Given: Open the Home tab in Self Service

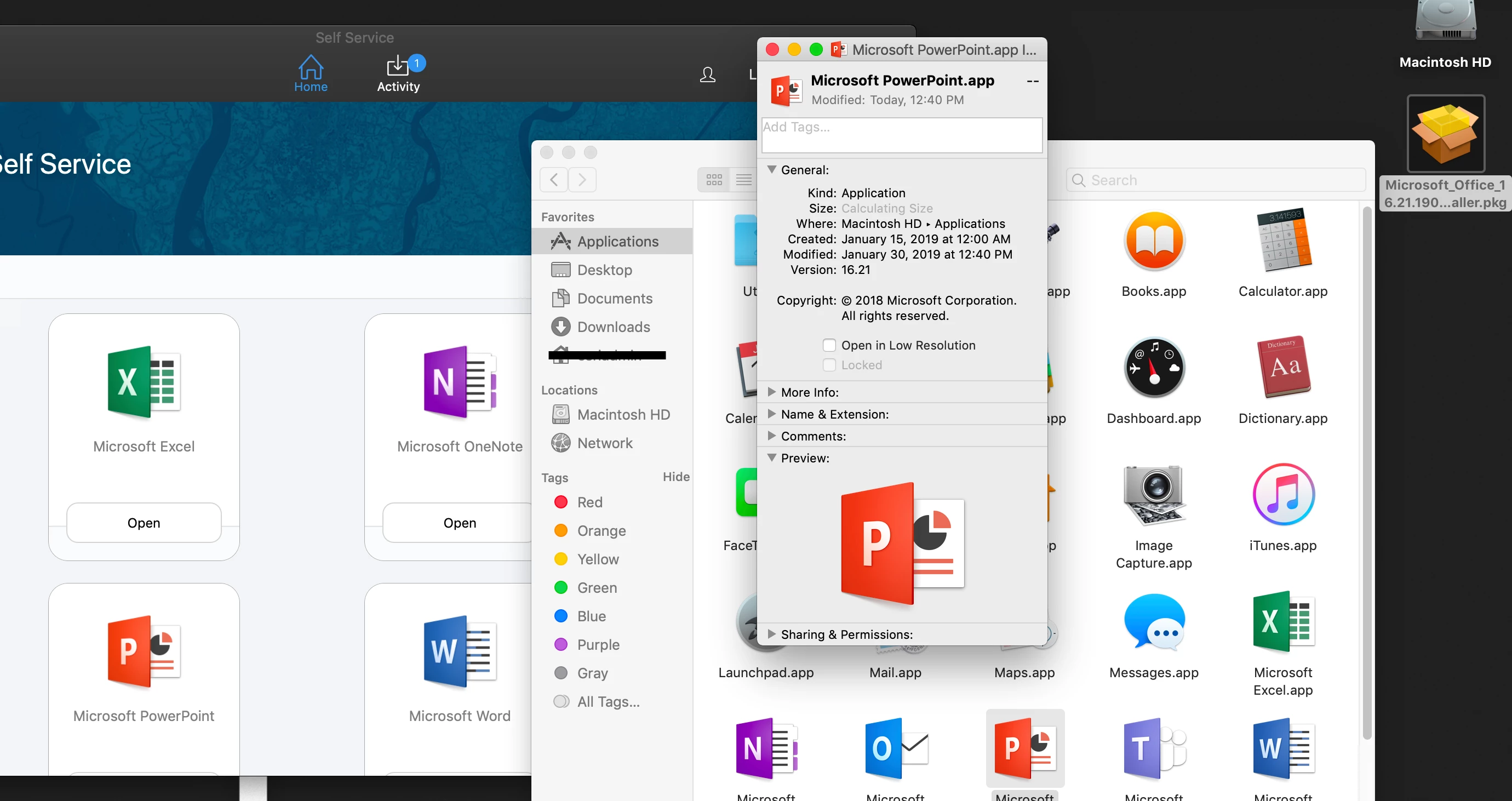Looking at the screenshot, I should tap(311, 74).
